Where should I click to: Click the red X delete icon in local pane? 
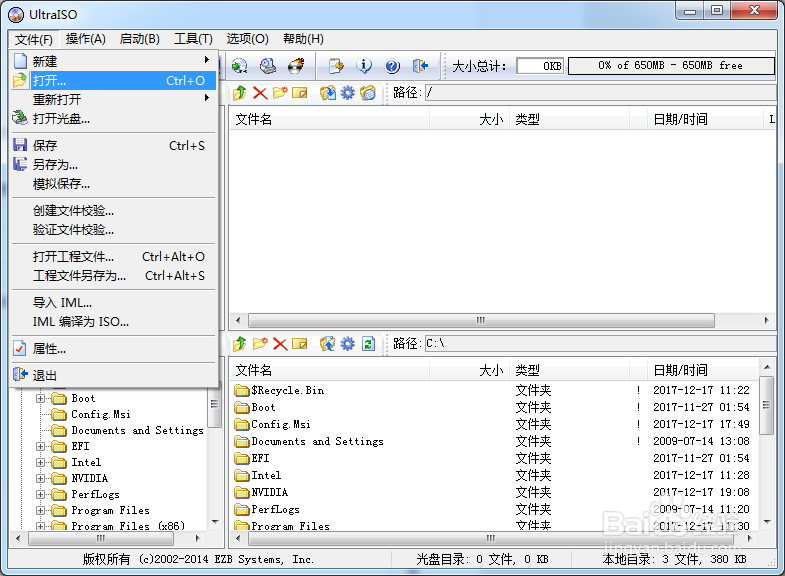tap(280, 344)
